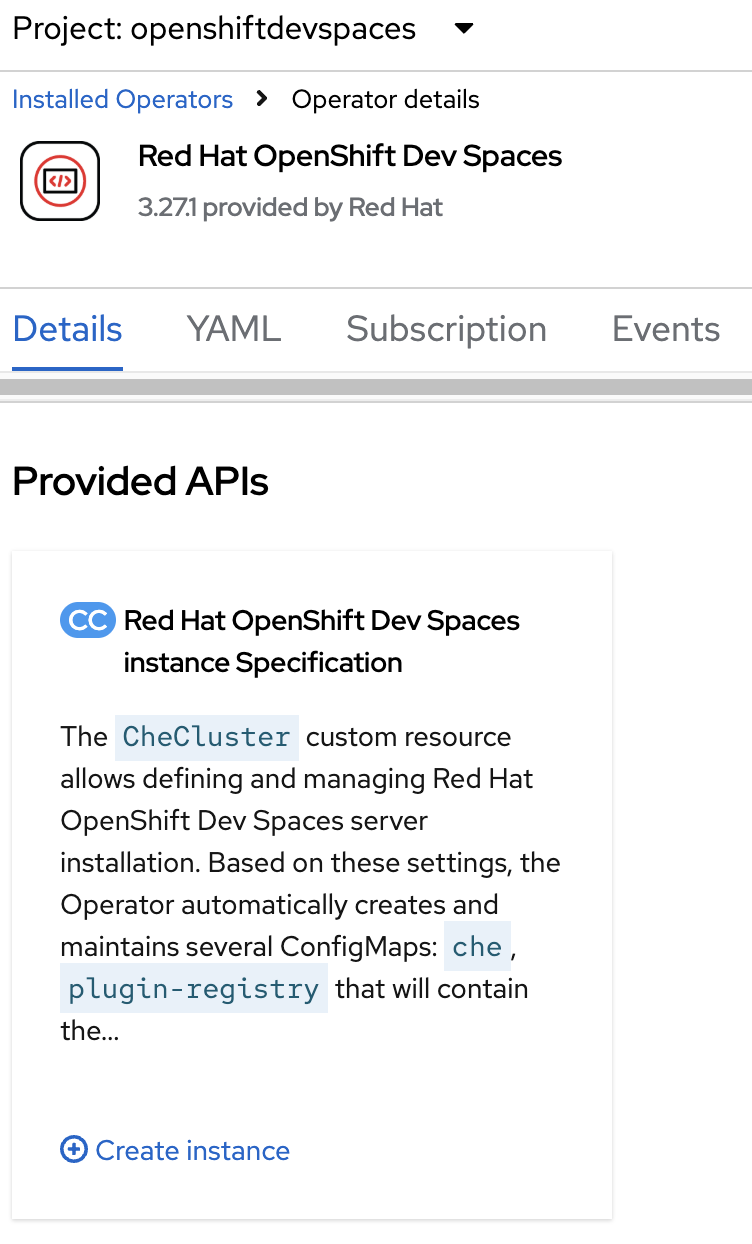Click the Installed Operators breadcrumb link
The height and width of the screenshot is (1244, 752).
122,100
